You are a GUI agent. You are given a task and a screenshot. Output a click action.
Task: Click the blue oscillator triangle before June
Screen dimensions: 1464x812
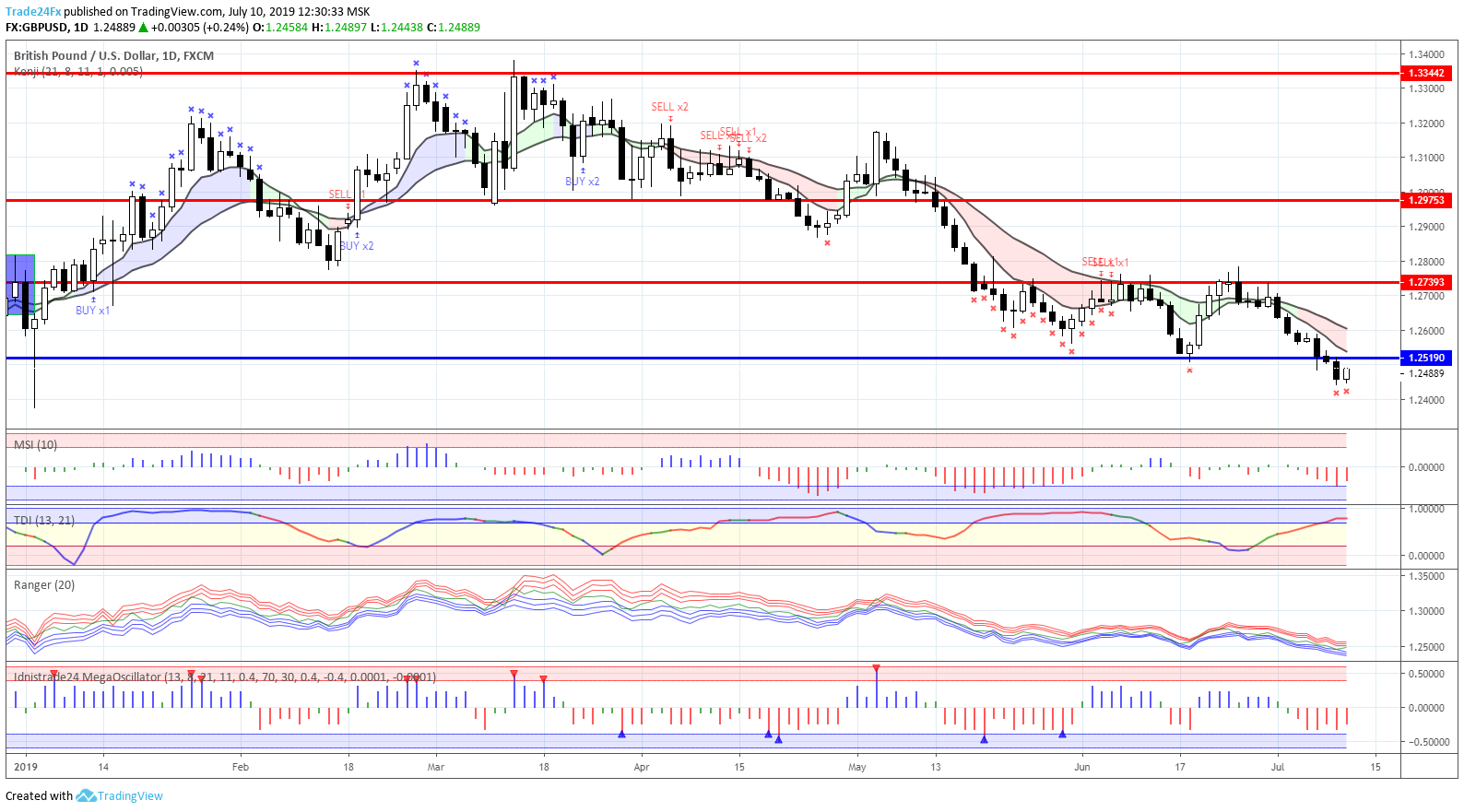click(1062, 734)
